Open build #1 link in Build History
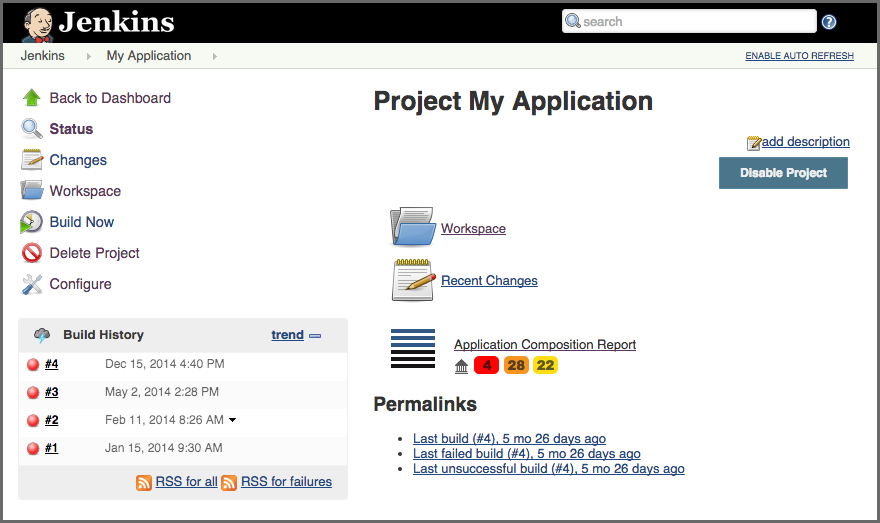Viewport: 880px width, 523px height. pyautogui.click(x=52, y=448)
